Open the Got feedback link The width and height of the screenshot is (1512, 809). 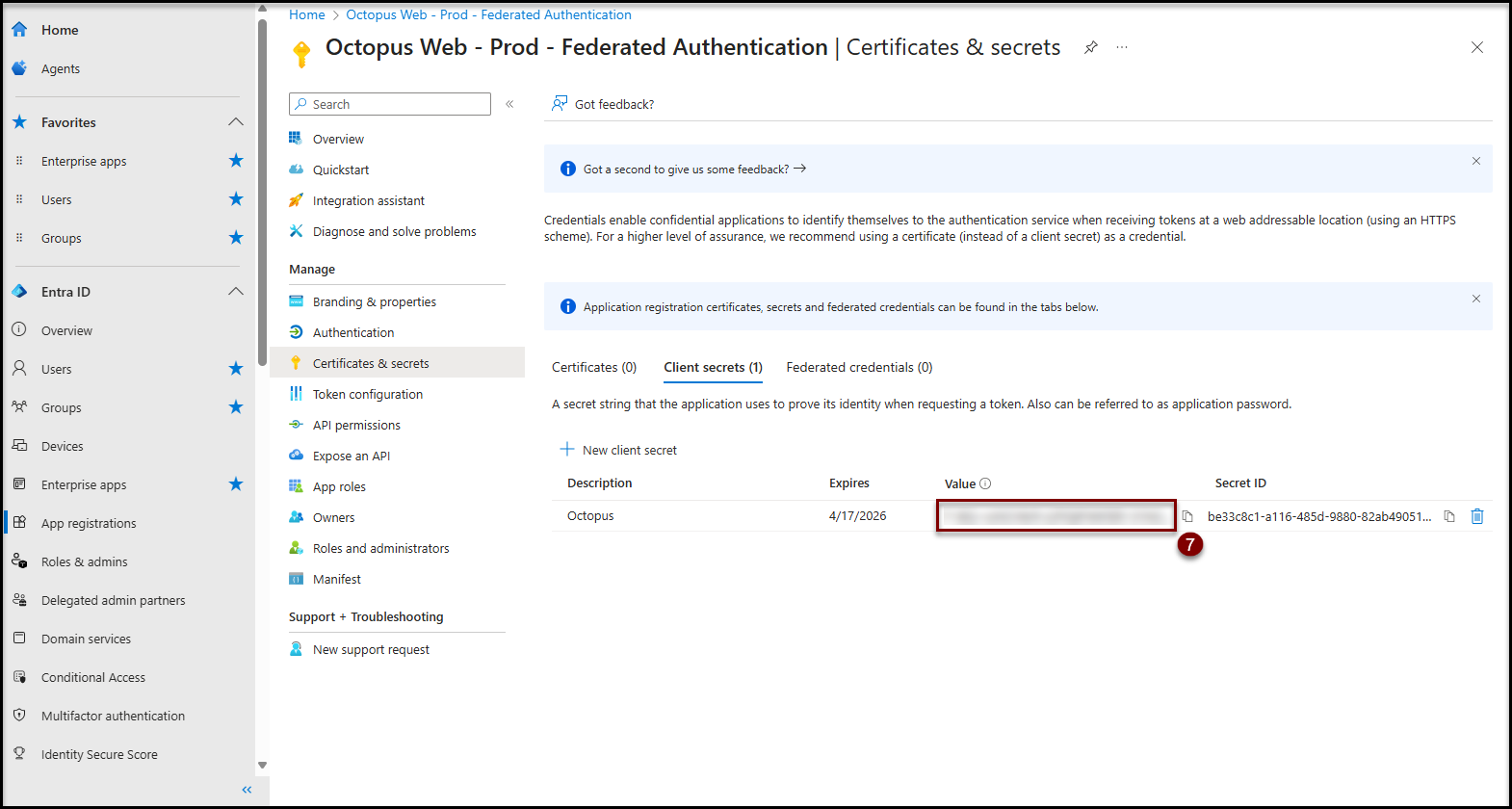point(603,104)
